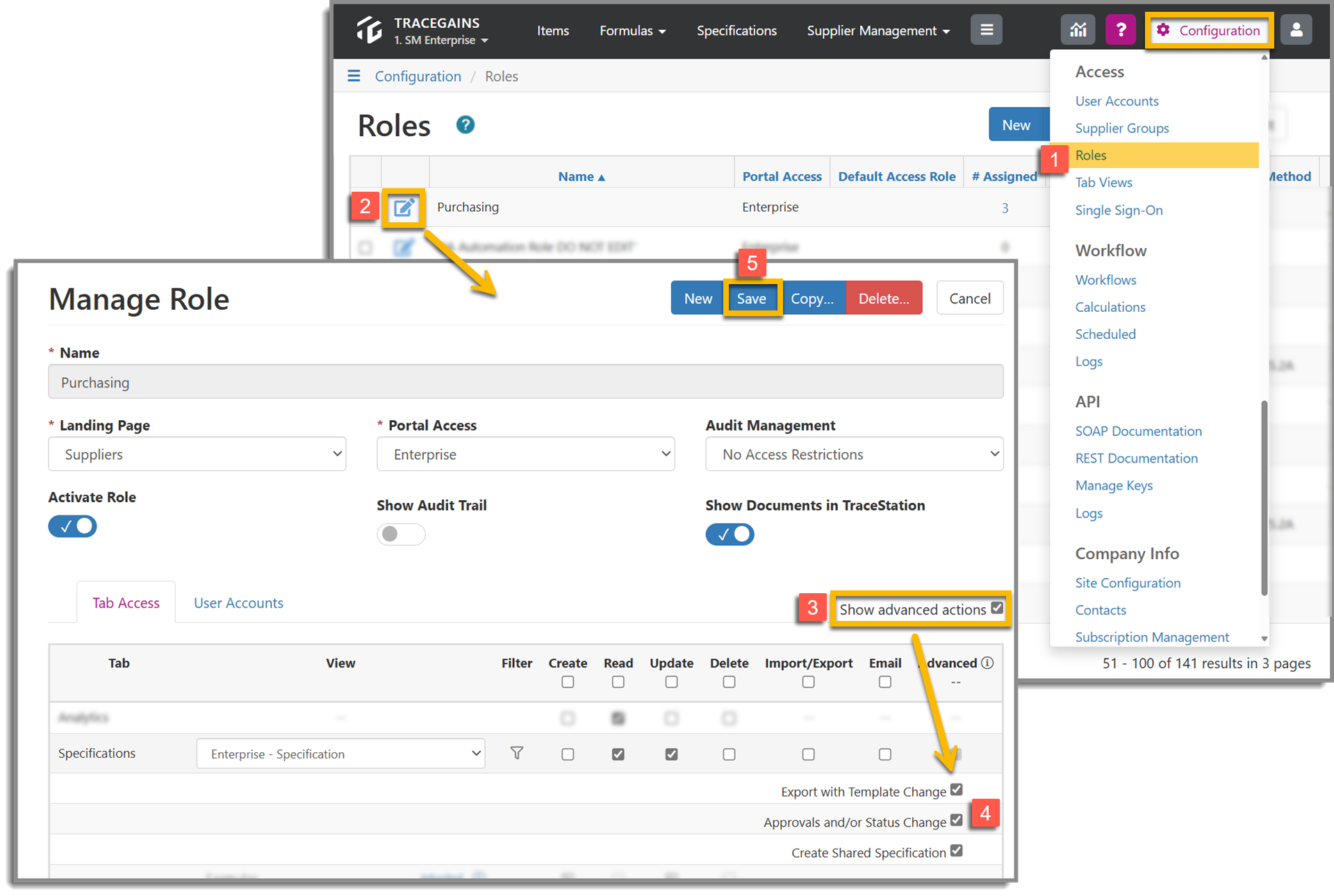Open Subscription Management link
The image size is (1334, 896).
click(x=1152, y=637)
